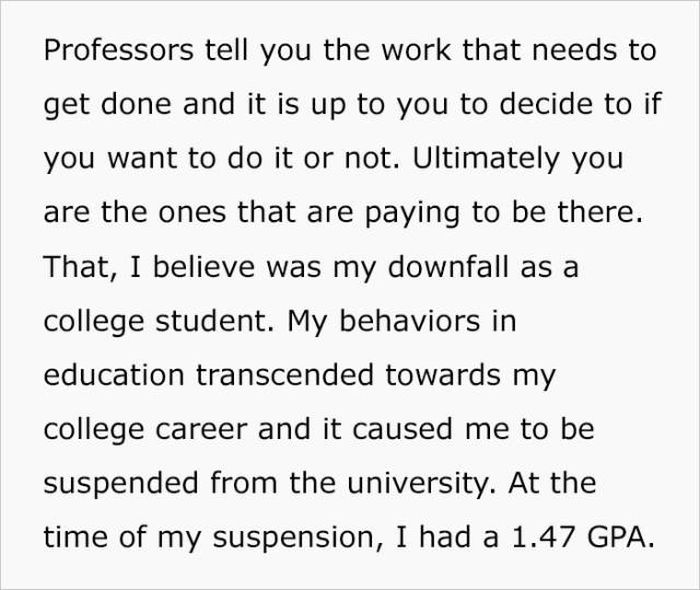This screenshot has height=590, width=700.
Task: Click the word "ones" in the fourth line
Action: [x=192, y=212]
